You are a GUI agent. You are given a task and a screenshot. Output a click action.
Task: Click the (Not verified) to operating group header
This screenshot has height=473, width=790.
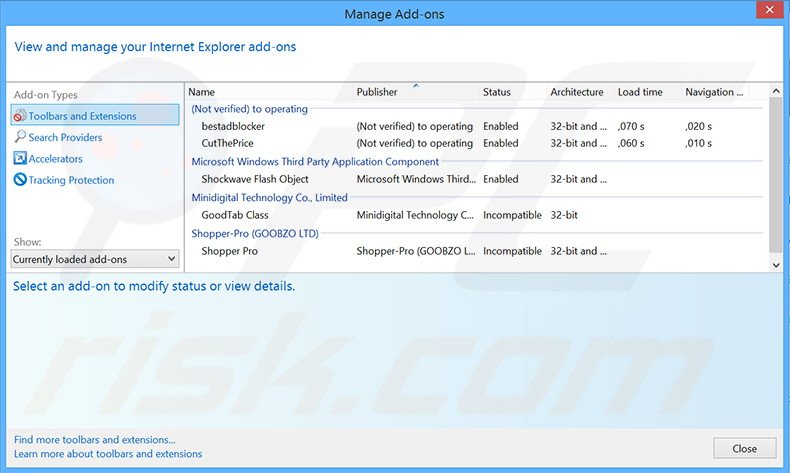249,109
